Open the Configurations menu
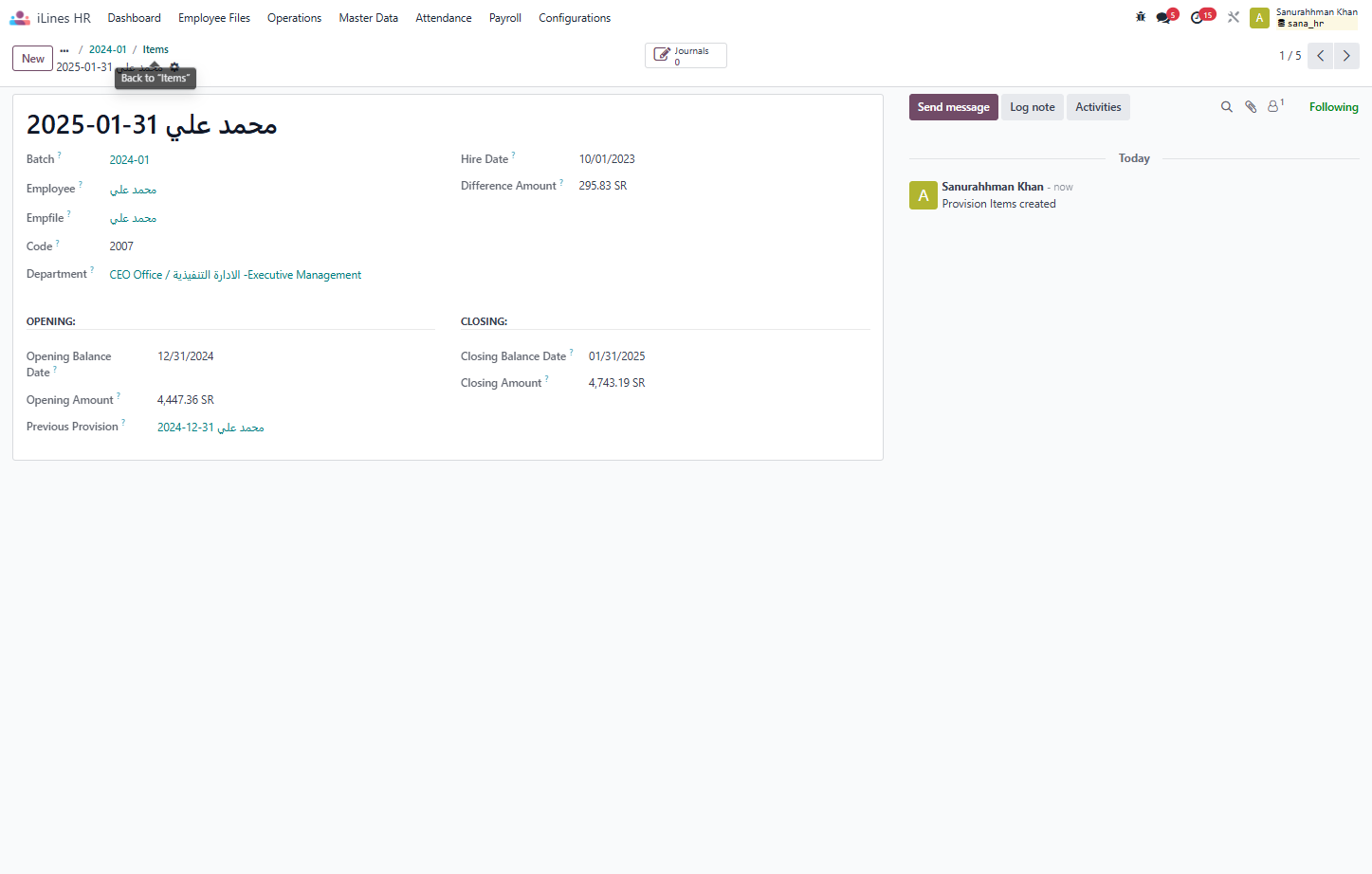The height and width of the screenshot is (874, 1372). click(x=575, y=18)
